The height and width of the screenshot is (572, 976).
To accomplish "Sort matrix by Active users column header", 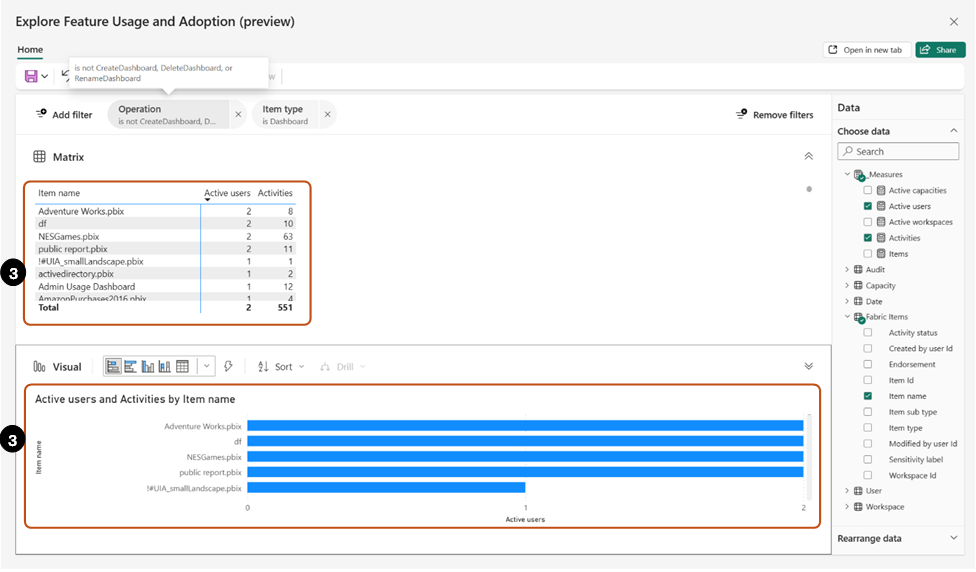I will [x=227, y=193].
